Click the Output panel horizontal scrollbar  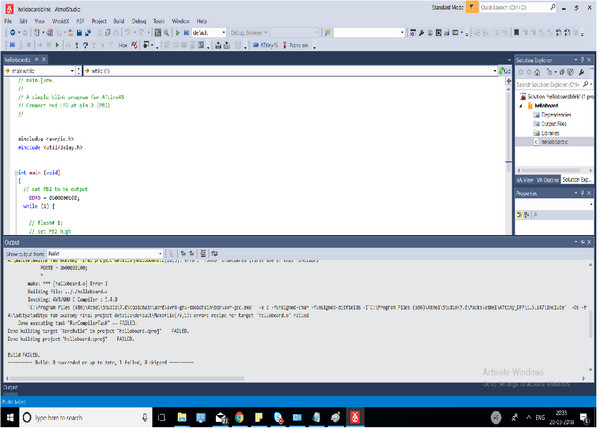pos(127,378)
